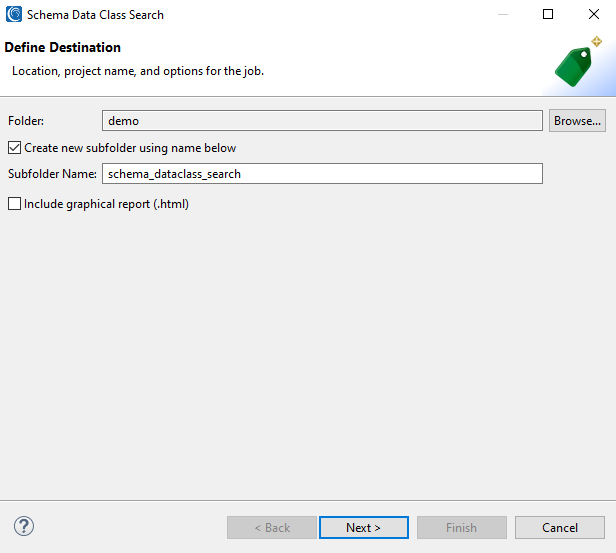Click the Subfolder Name: label

pyautogui.click(x=52, y=174)
